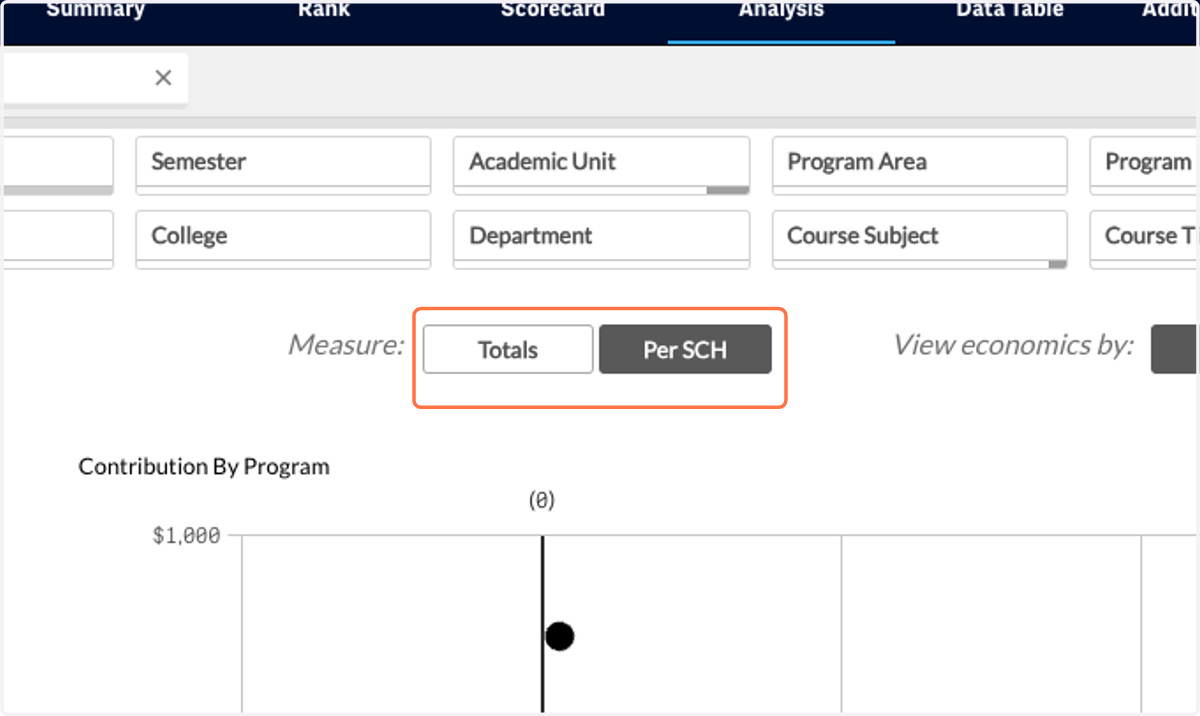Image resolution: width=1200 pixels, height=716 pixels.
Task: Click the black data point on chart
Action: [x=560, y=636]
